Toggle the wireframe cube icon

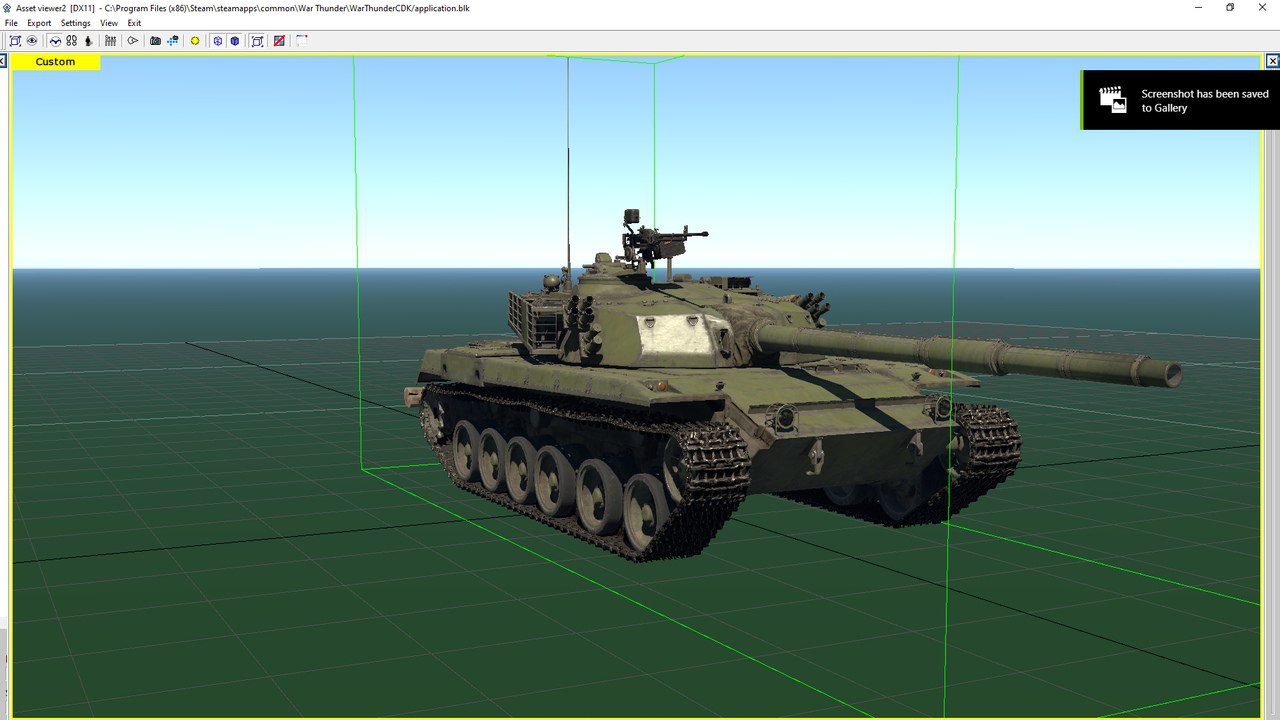tap(217, 41)
